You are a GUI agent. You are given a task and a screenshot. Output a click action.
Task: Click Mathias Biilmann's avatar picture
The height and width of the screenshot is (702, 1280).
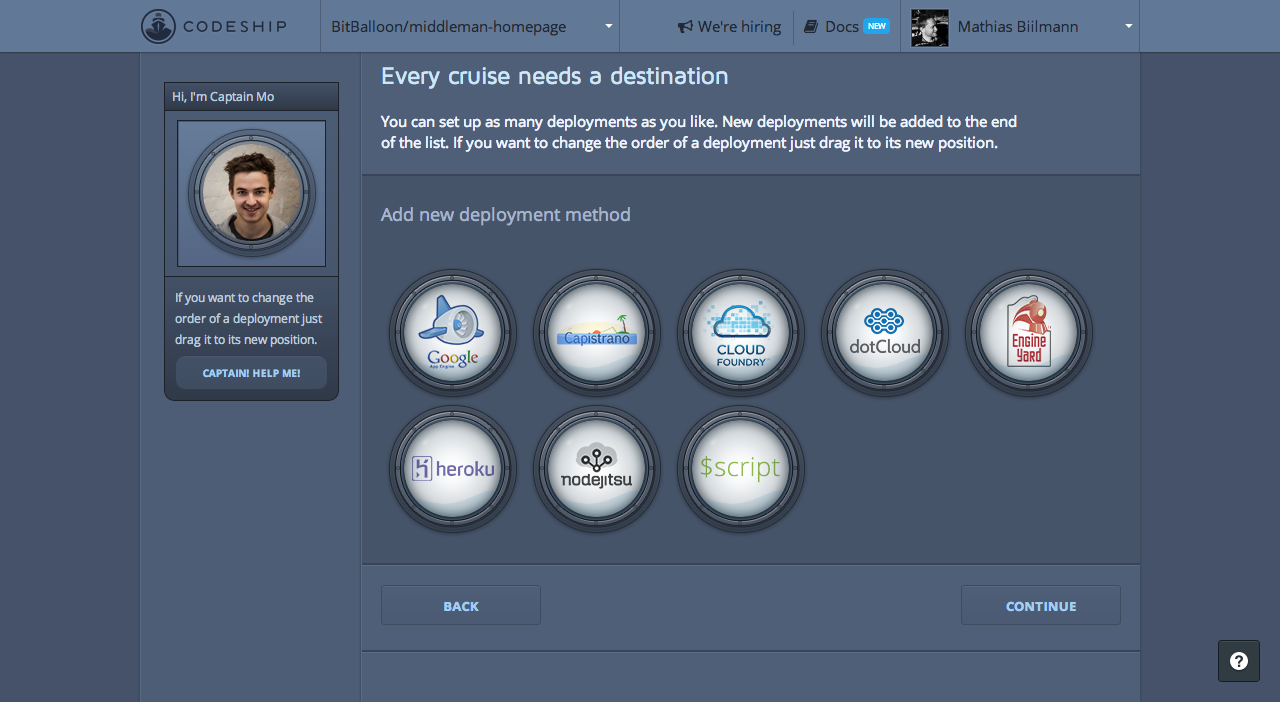click(x=930, y=28)
